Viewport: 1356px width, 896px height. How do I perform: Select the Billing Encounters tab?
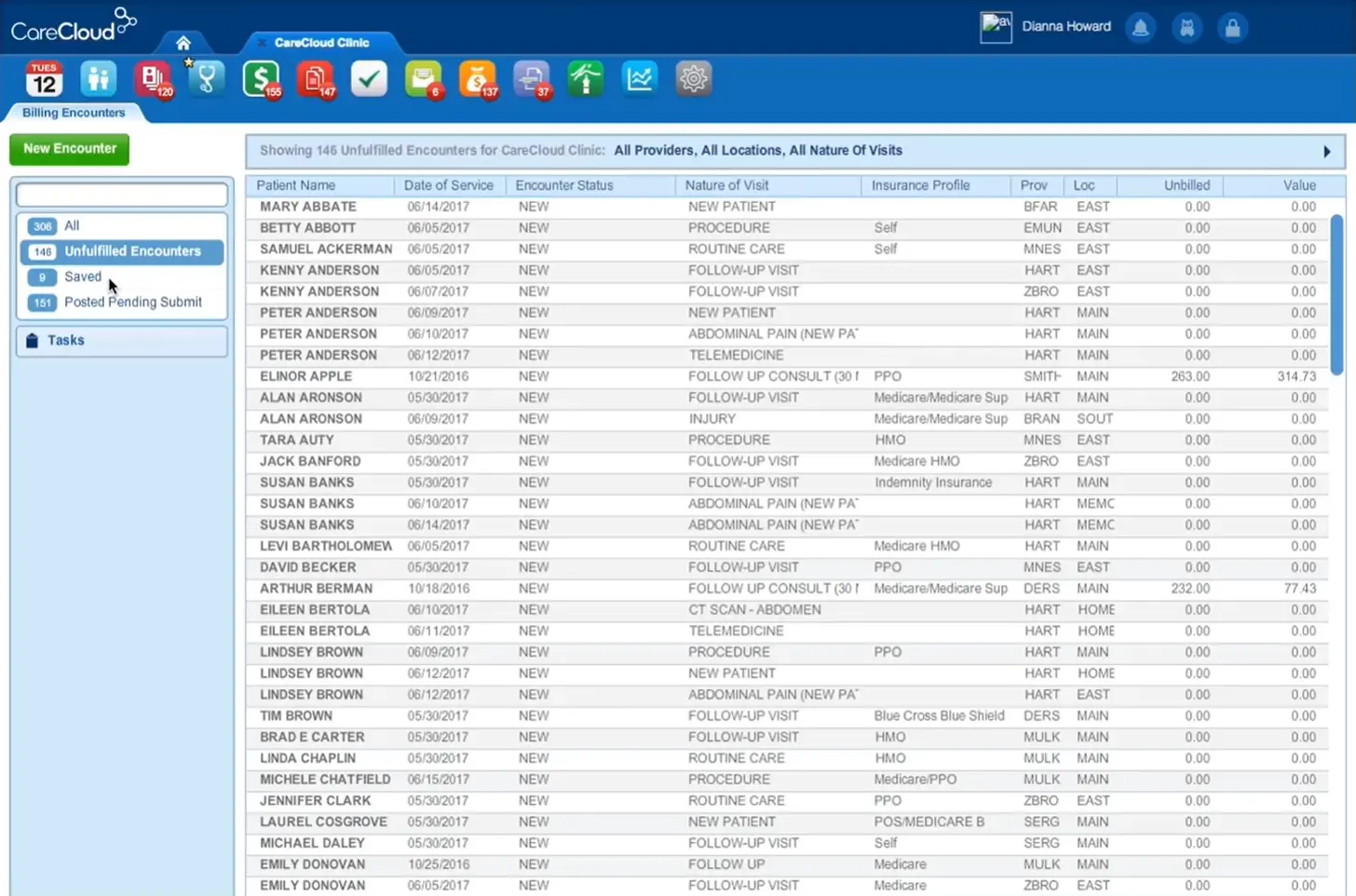pos(74,113)
